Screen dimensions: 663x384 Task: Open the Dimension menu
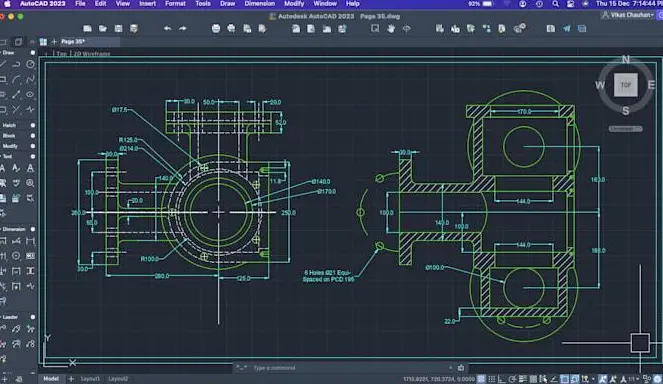260,4
